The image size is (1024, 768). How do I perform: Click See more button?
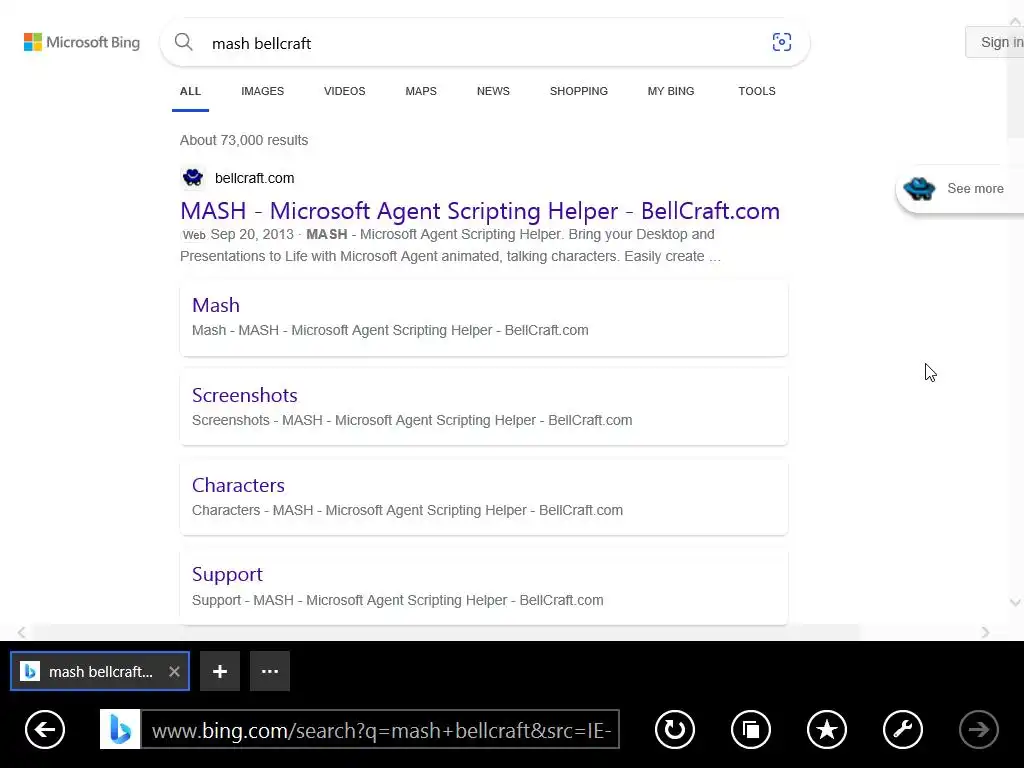pos(960,189)
